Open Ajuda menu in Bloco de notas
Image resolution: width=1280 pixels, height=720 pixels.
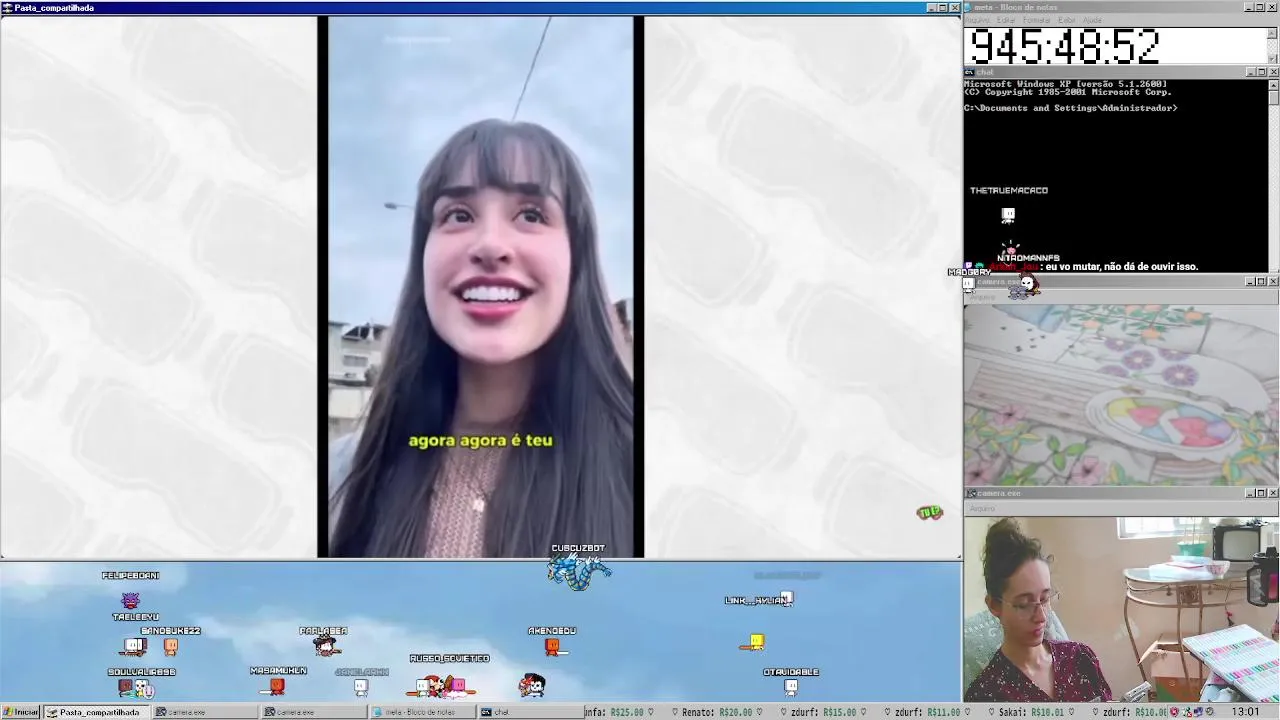pyautogui.click(x=1092, y=20)
